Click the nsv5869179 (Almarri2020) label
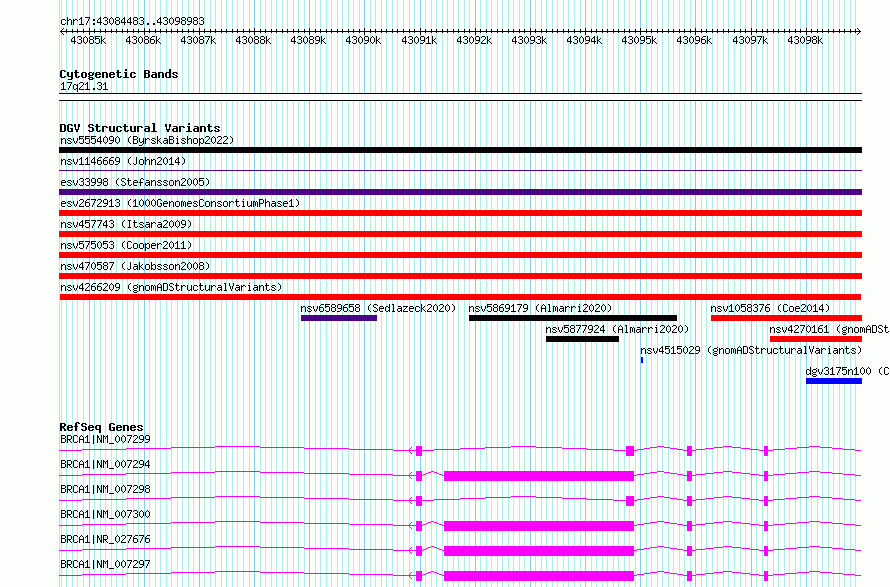This screenshot has height=587, width=890. tap(540, 308)
